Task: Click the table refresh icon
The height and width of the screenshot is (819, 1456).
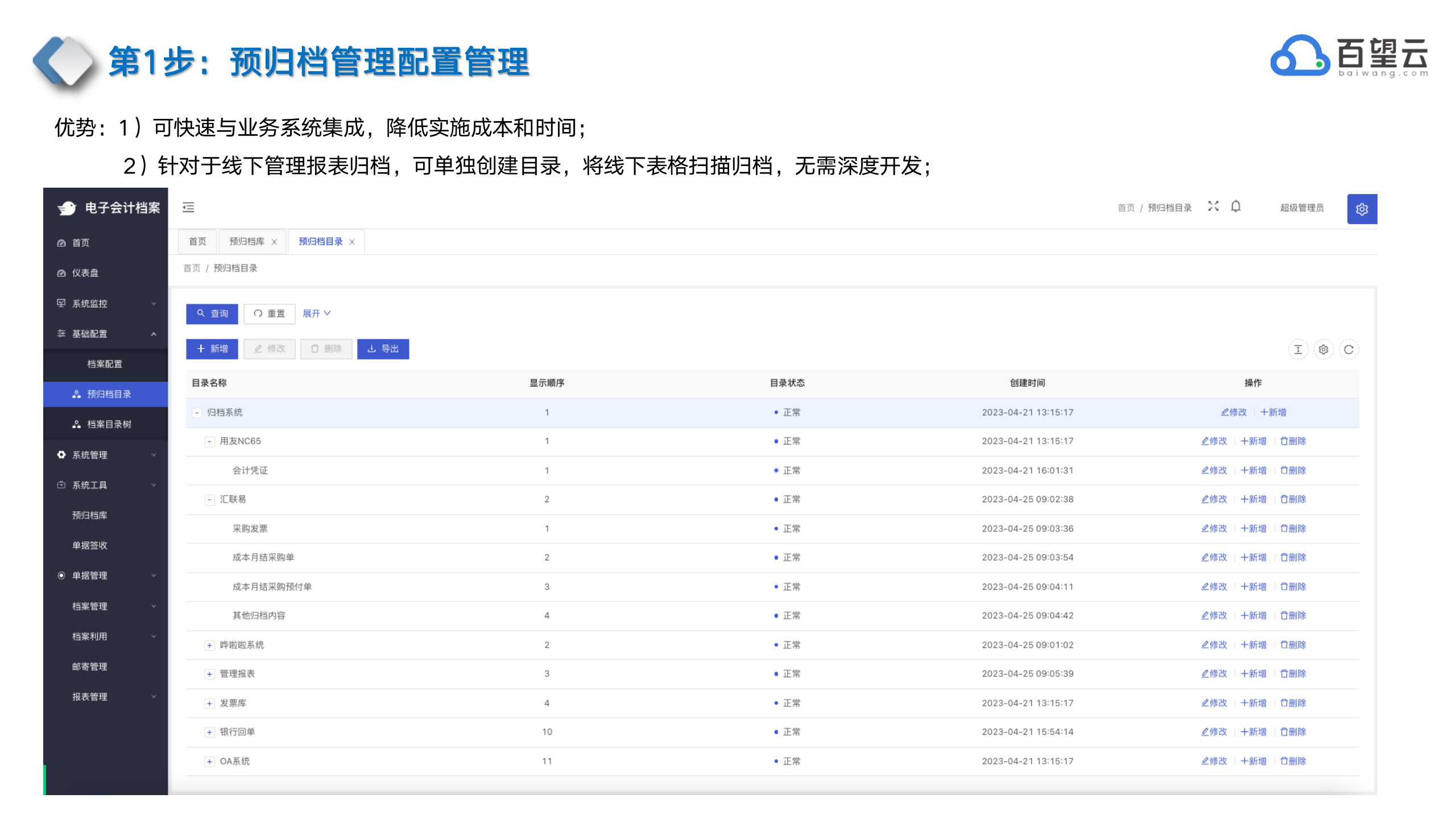Action: [x=1349, y=350]
